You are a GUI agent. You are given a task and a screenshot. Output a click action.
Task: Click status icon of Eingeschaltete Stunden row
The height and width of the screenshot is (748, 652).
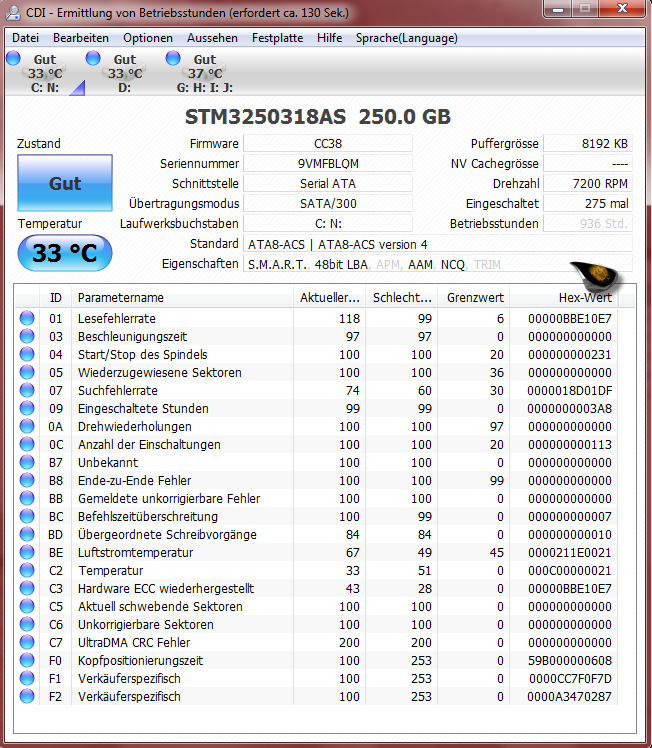27,408
